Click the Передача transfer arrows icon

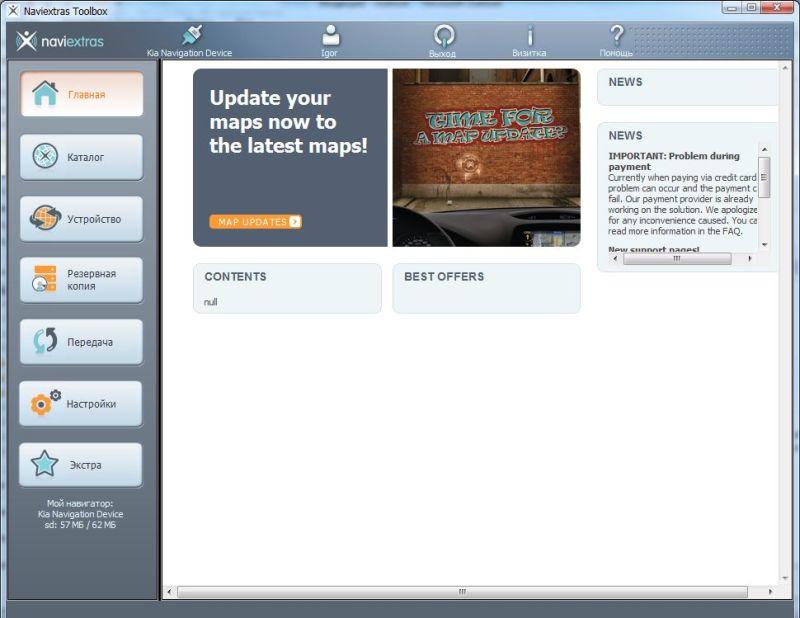point(45,341)
